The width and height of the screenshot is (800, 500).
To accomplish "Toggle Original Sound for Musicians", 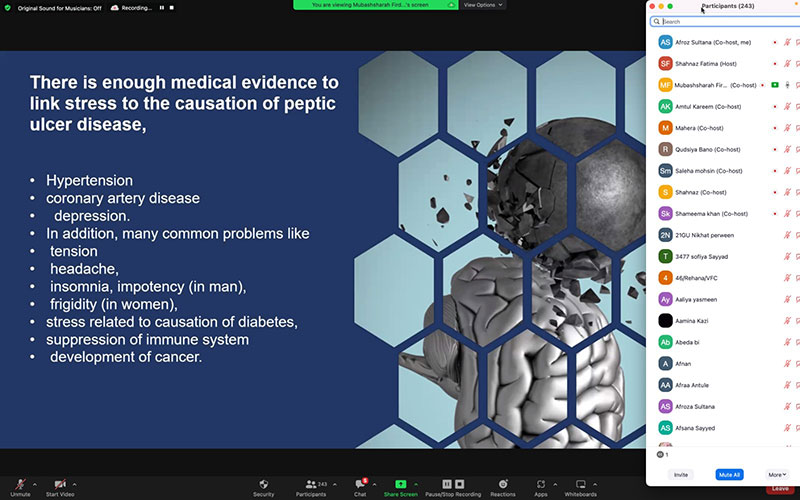I will (59, 8).
